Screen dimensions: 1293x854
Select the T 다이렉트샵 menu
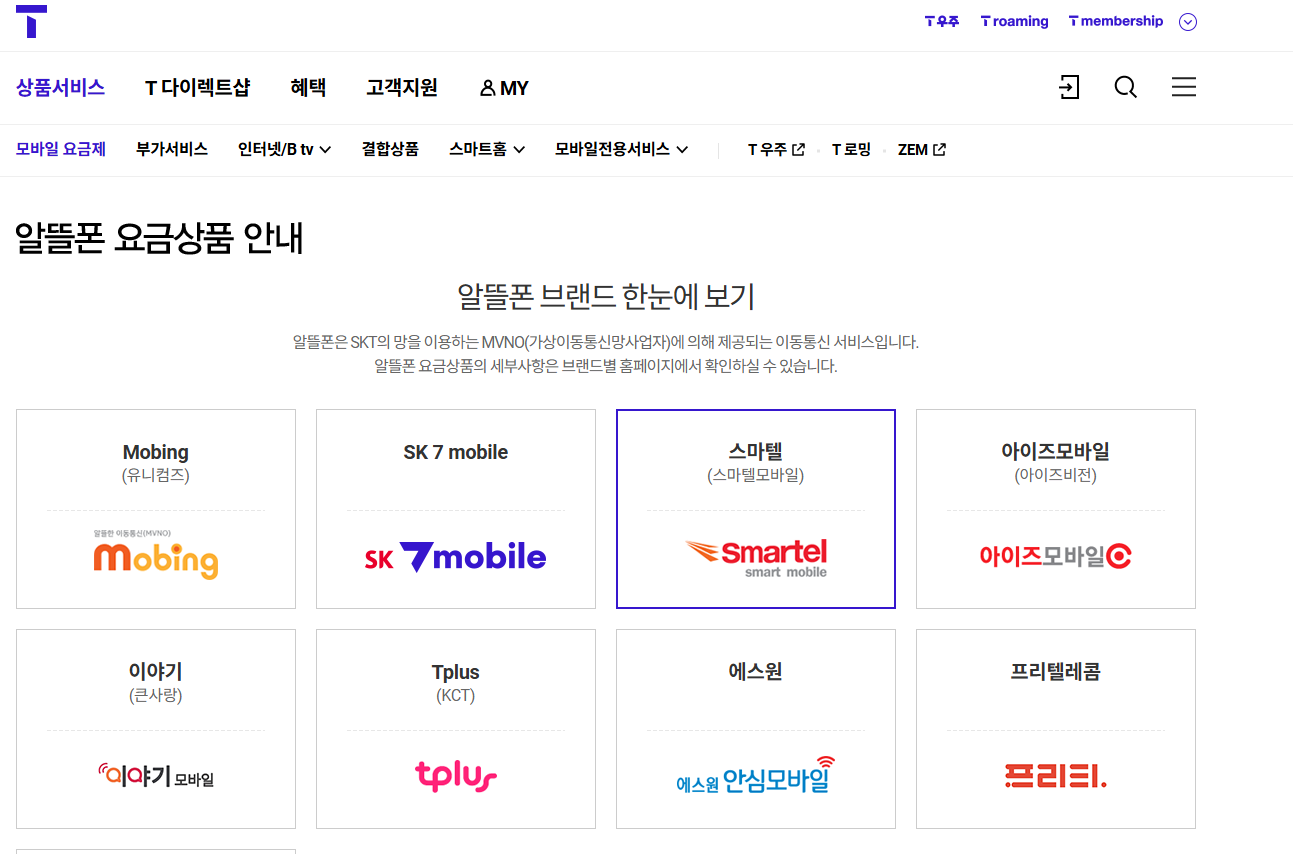197,88
